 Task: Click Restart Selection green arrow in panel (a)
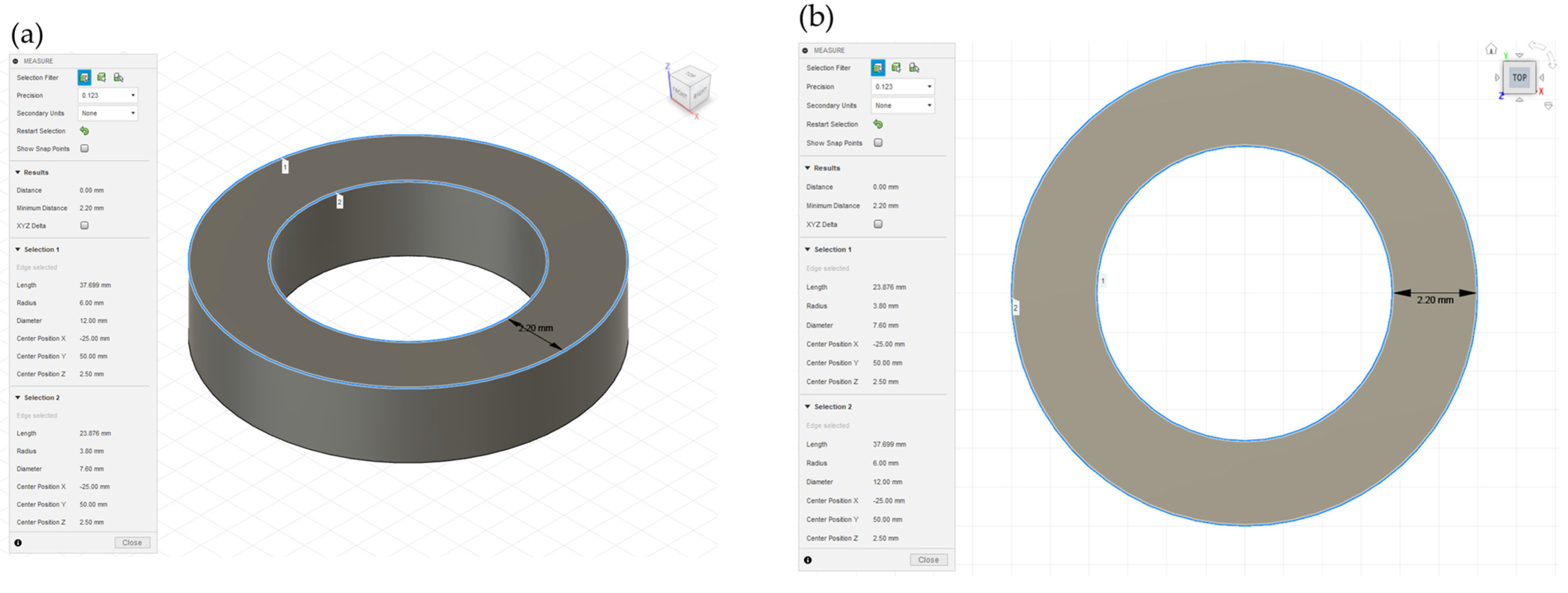pyautogui.click(x=85, y=131)
